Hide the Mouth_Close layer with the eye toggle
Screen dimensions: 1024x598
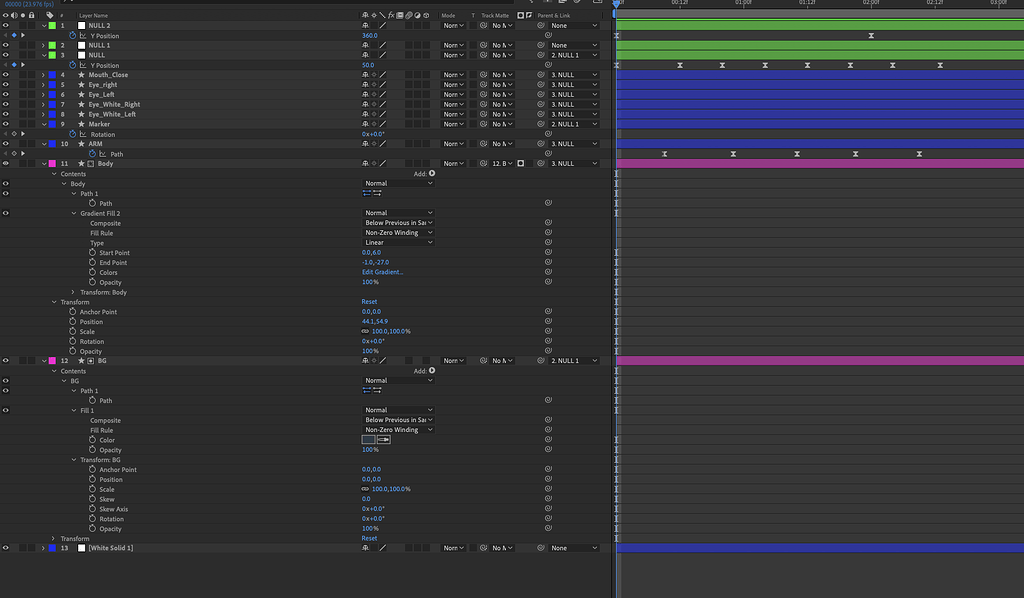click(6, 74)
